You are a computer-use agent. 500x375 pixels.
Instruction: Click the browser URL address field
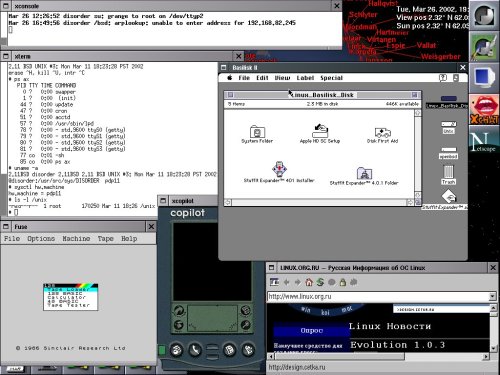point(378,296)
